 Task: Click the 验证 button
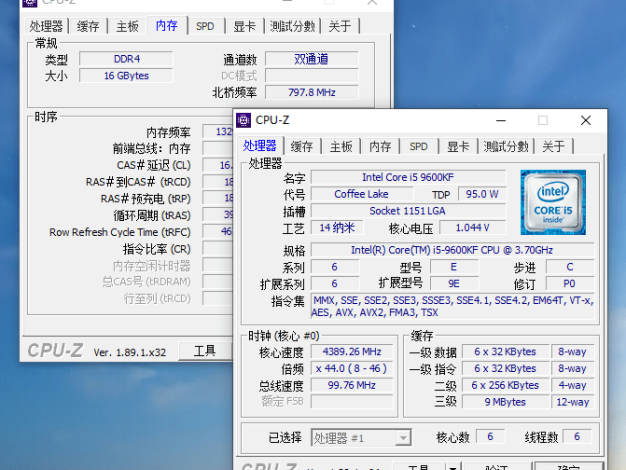coord(497,467)
